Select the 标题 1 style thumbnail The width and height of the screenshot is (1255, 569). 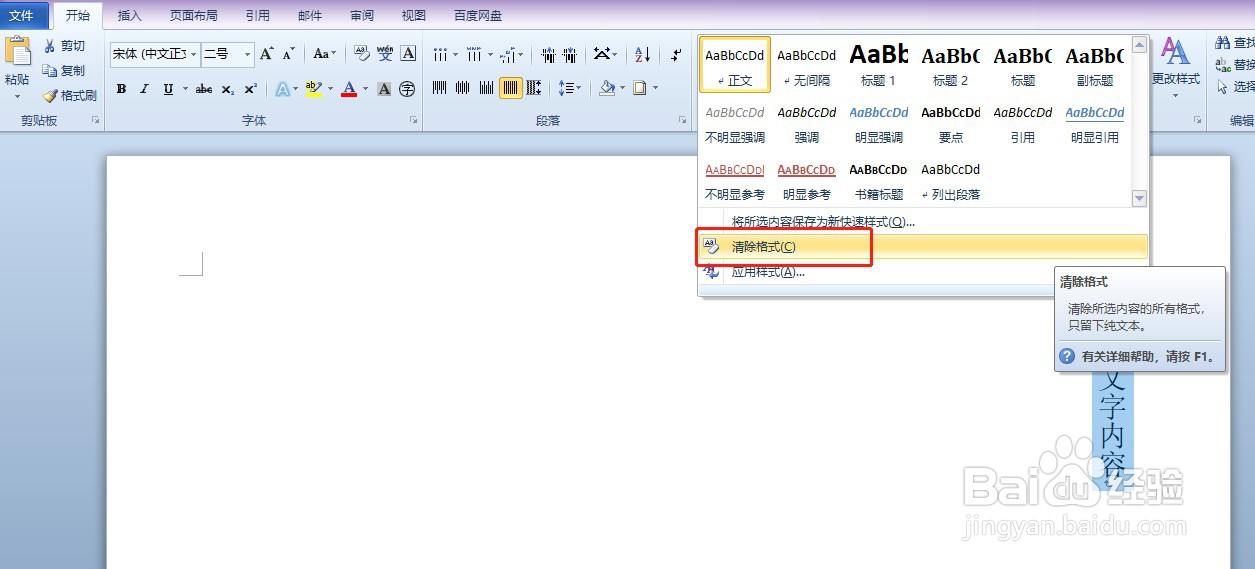click(879, 64)
